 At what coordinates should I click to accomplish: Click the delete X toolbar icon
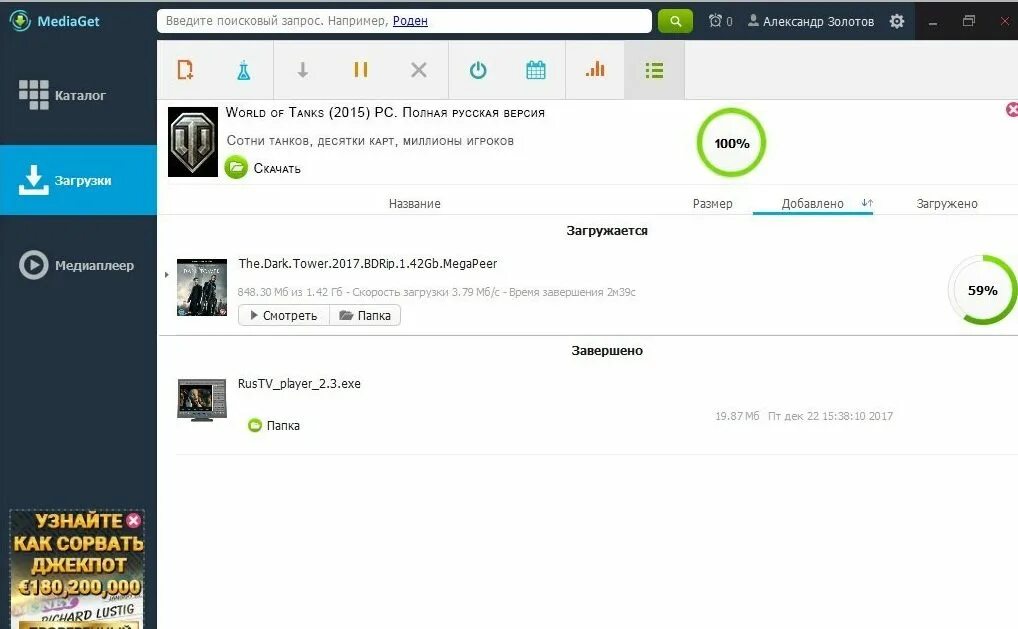pyautogui.click(x=419, y=69)
